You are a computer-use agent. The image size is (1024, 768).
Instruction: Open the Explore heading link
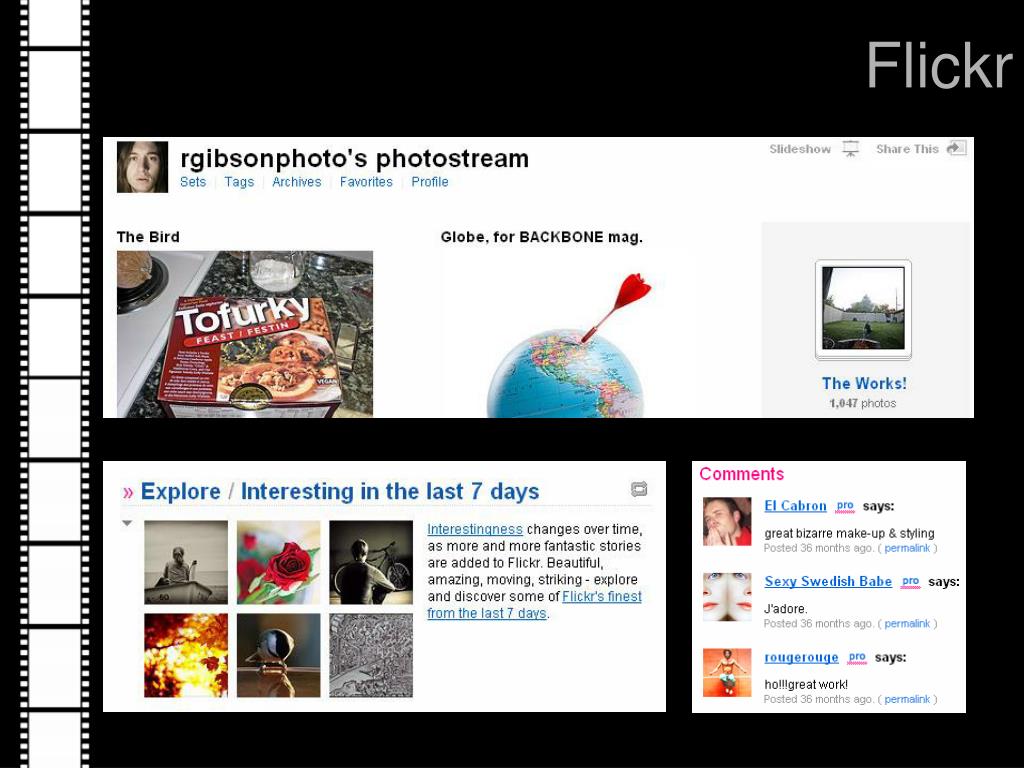tap(180, 491)
